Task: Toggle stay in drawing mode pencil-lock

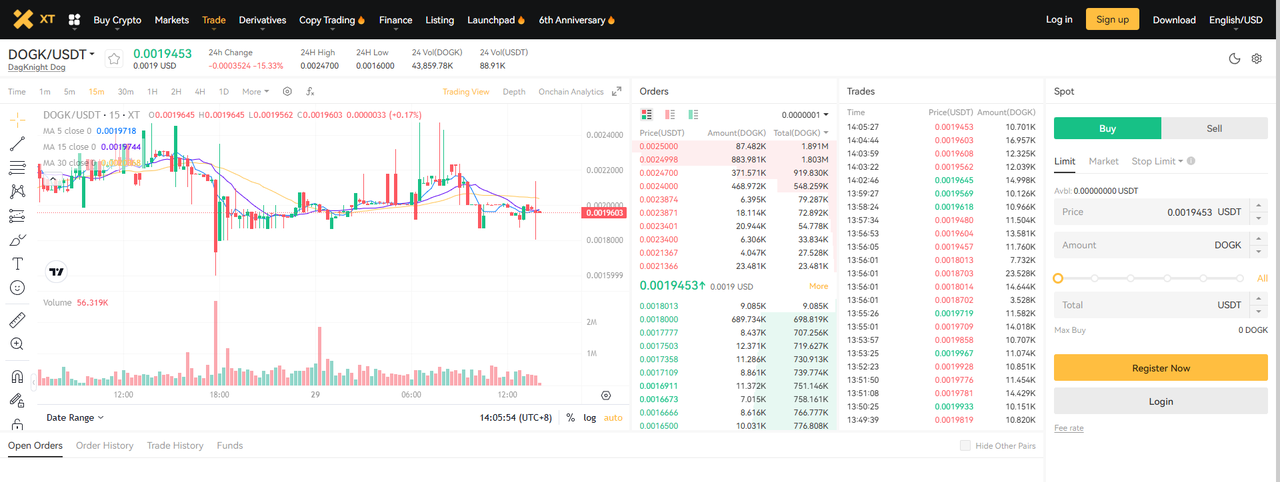Action: (x=17, y=401)
